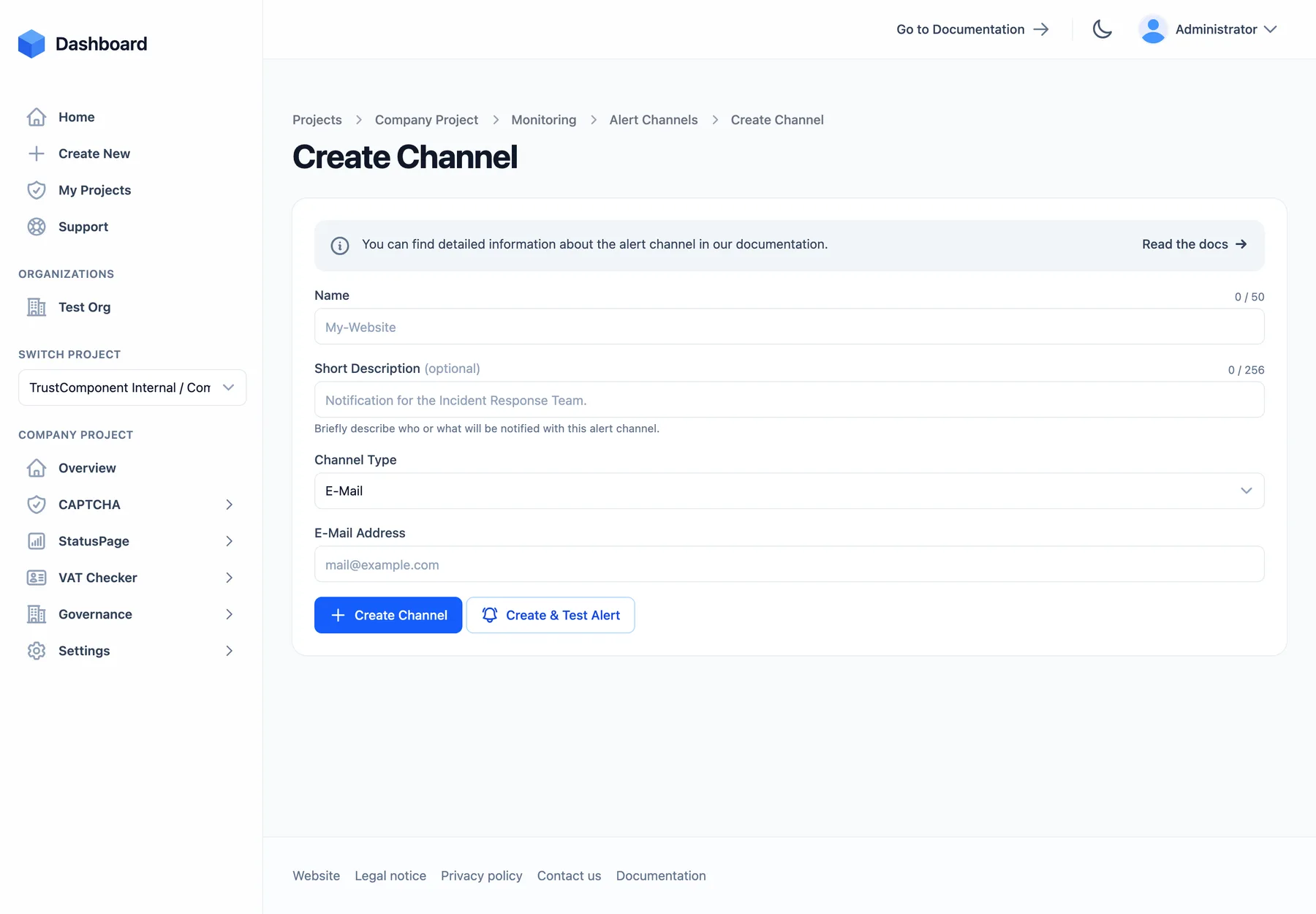
Task: Click the Administrator avatar icon
Action: coord(1153,29)
